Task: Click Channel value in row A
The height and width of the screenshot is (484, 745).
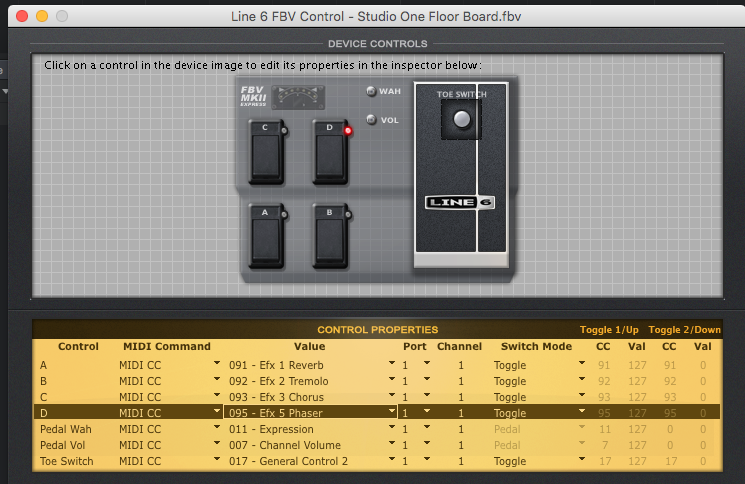Action: [461, 365]
